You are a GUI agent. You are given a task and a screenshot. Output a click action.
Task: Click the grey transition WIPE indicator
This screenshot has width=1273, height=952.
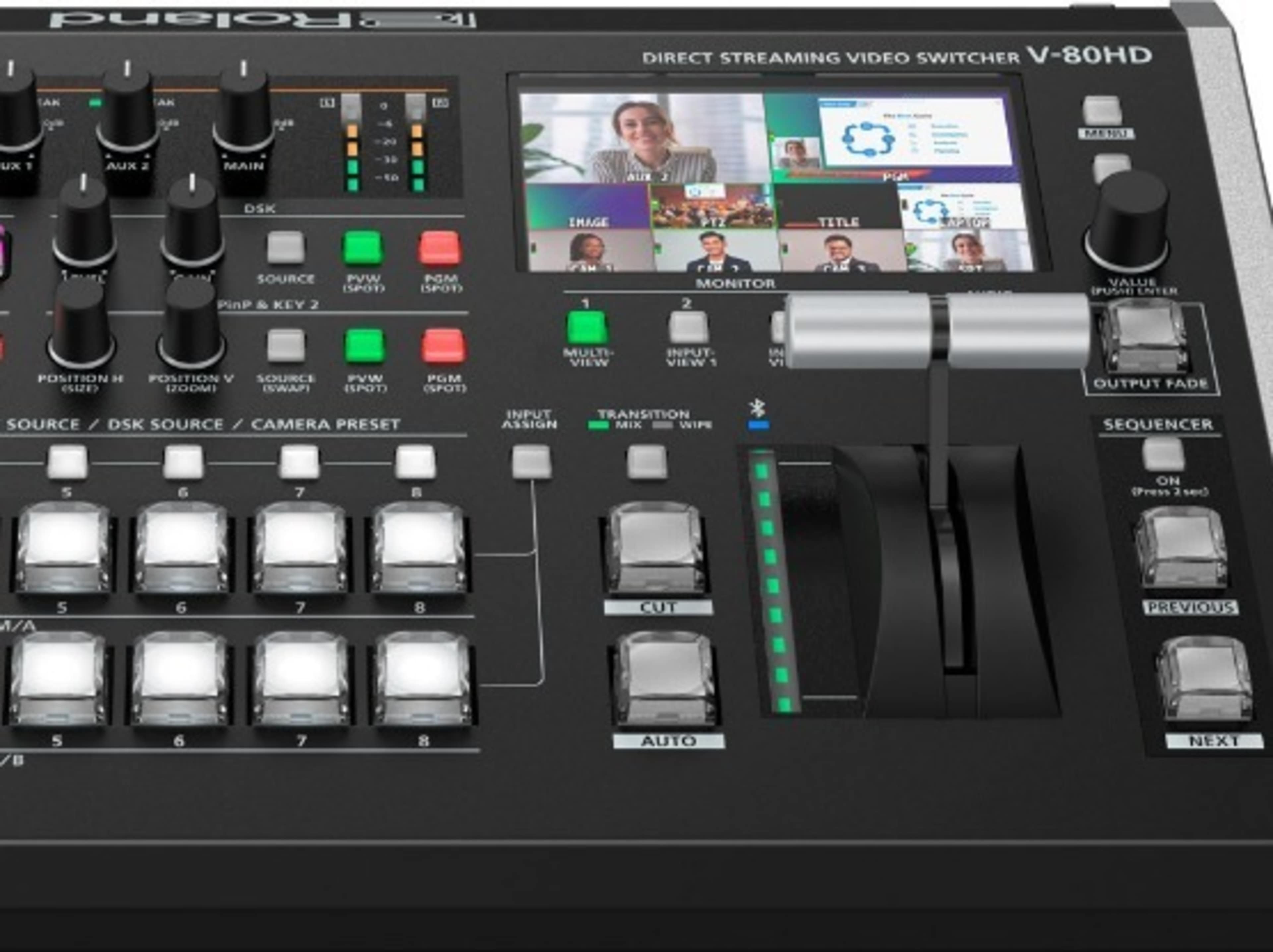[663, 426]
